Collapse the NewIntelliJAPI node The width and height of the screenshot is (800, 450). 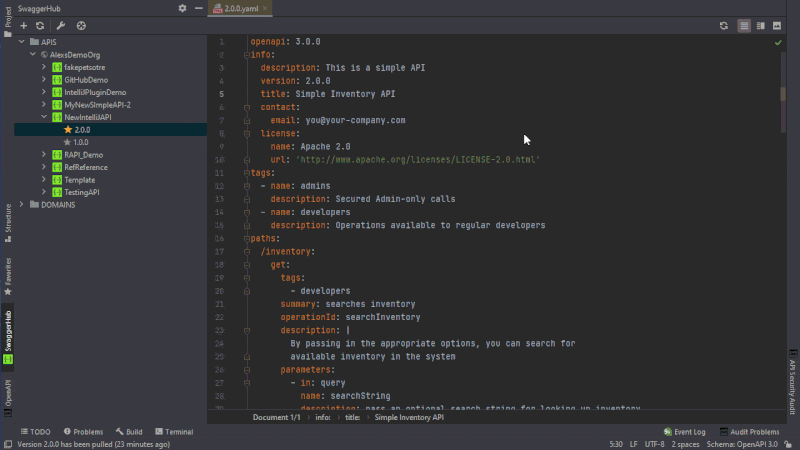(x=44, y=117)
